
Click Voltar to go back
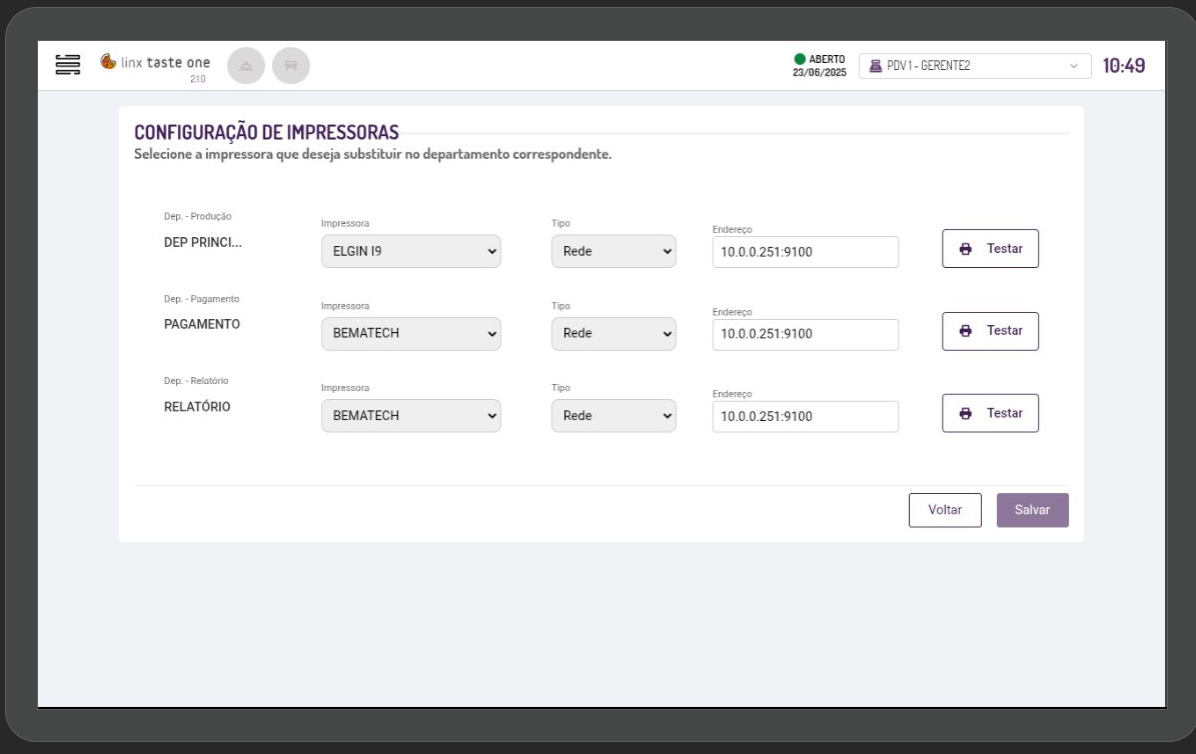pyautogui.click(x=945, y=510)
